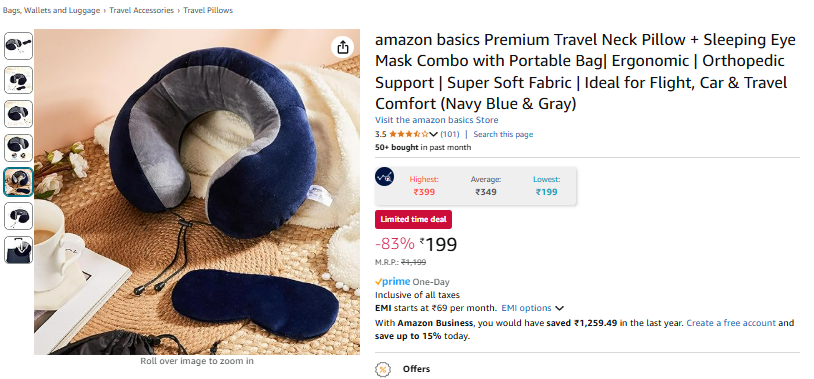Click the Offers percent badge icon
Screen dimensions: 814x379
[x=383, y=370]
